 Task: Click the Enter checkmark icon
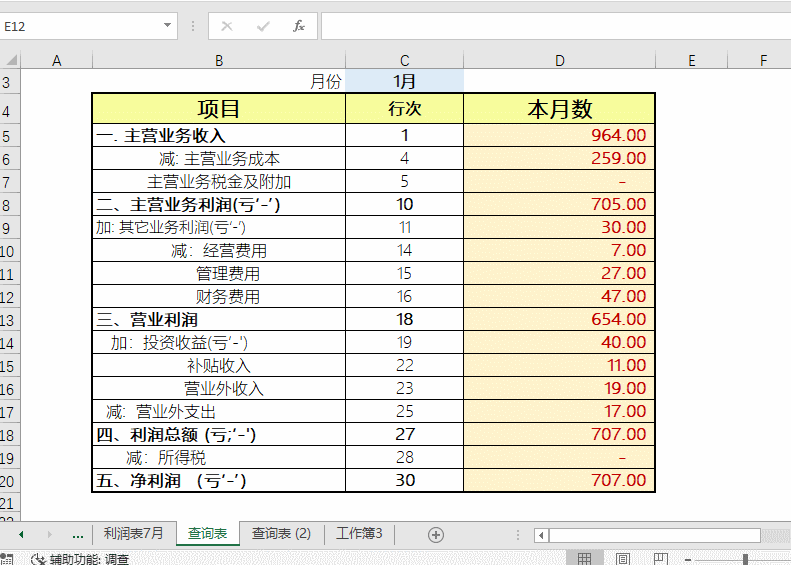[263, 26]
